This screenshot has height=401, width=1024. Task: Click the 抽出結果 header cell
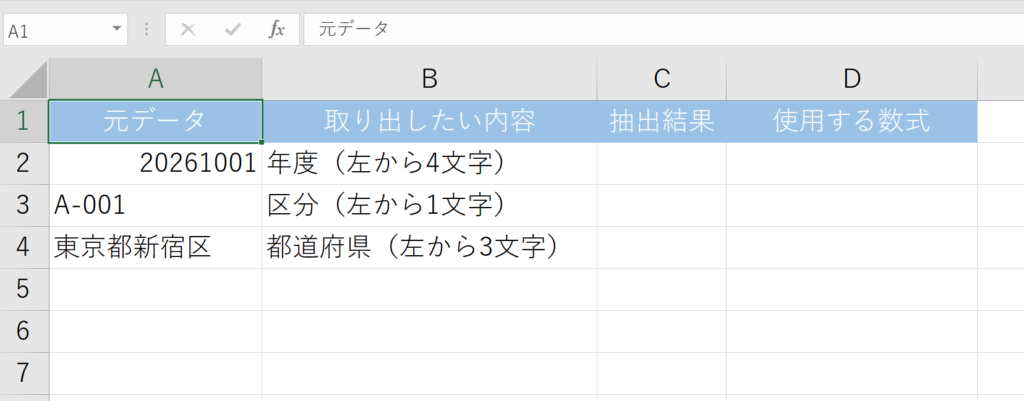click(661, 121)
